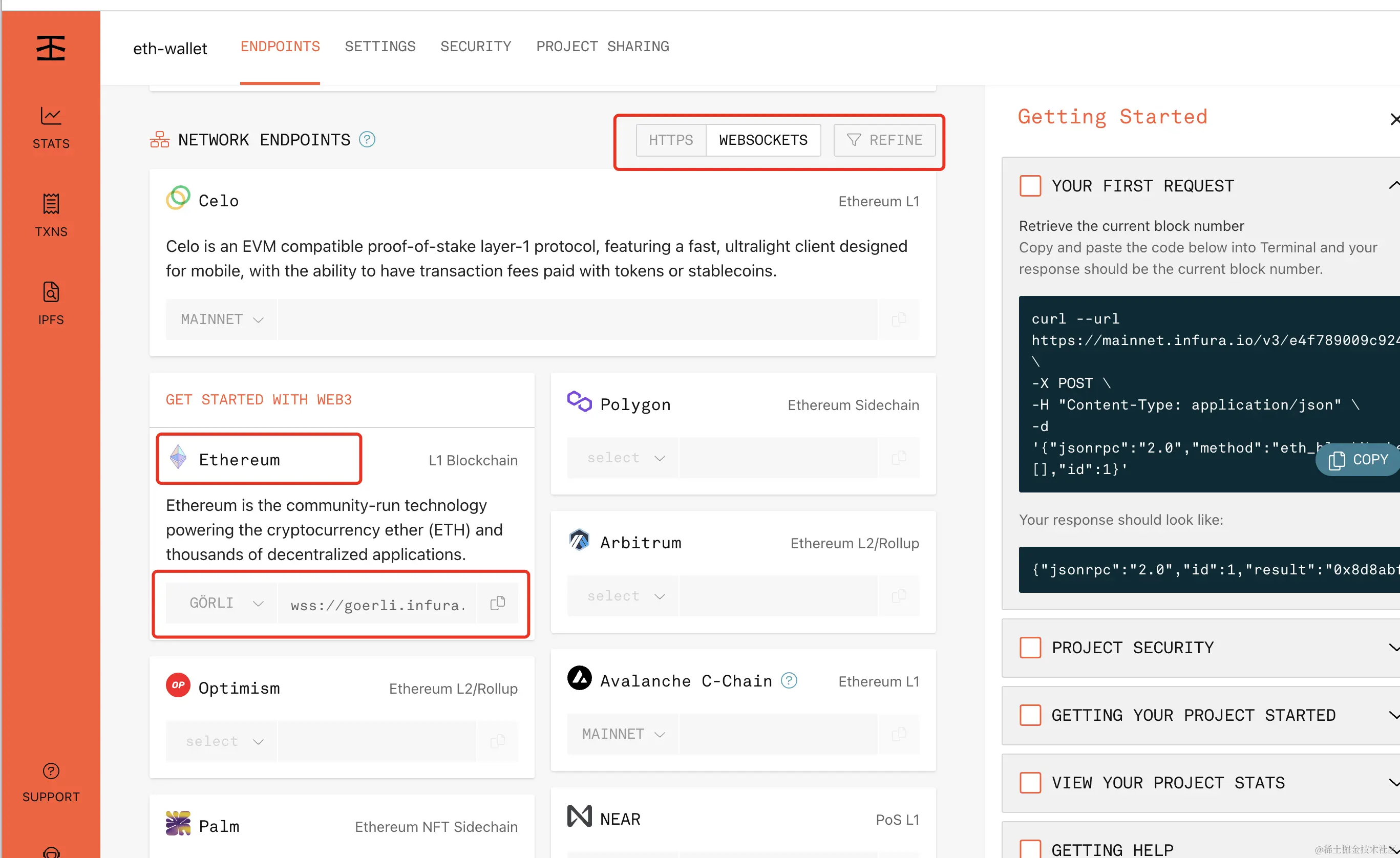Switch to the Settings tab
Image resolution: width=1400 pixels, height=858 pixels.
coord(379,47)
